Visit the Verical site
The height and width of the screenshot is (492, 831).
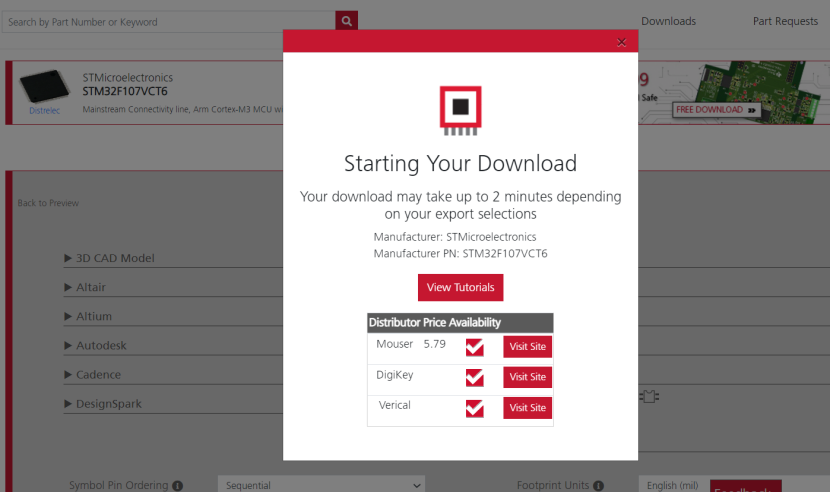click(x=528, y=408)
